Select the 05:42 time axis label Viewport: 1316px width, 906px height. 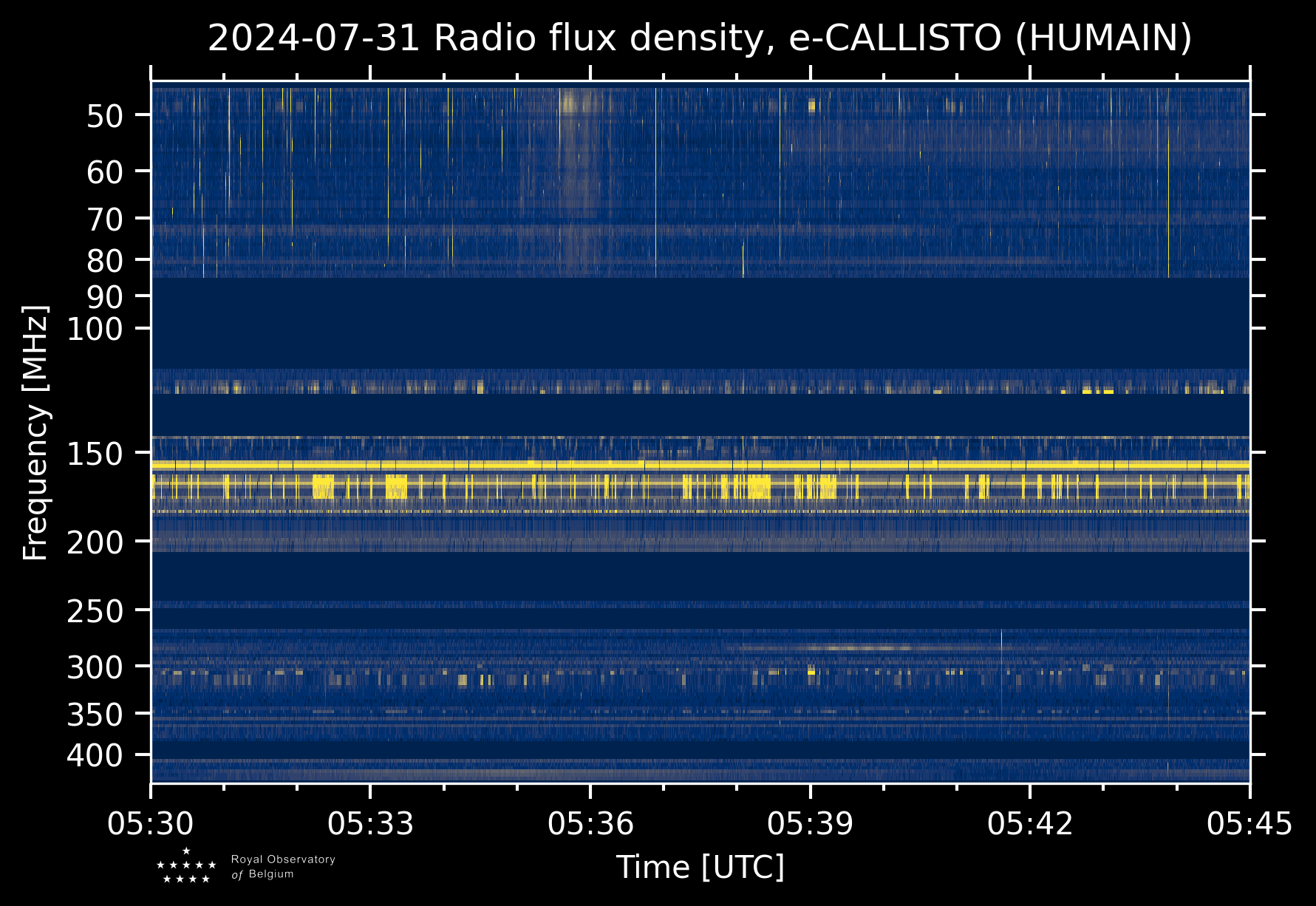pyautogui.click(x=1030, y=823)
